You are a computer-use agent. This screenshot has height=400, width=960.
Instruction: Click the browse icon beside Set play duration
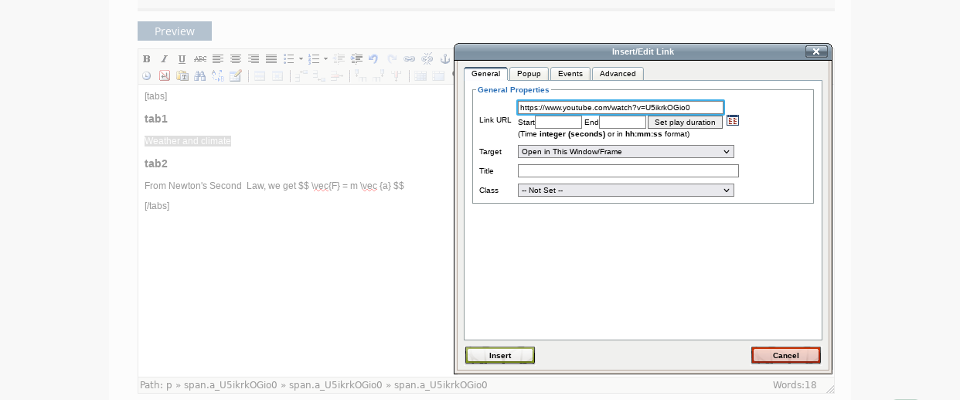click(x=732, y=121)
